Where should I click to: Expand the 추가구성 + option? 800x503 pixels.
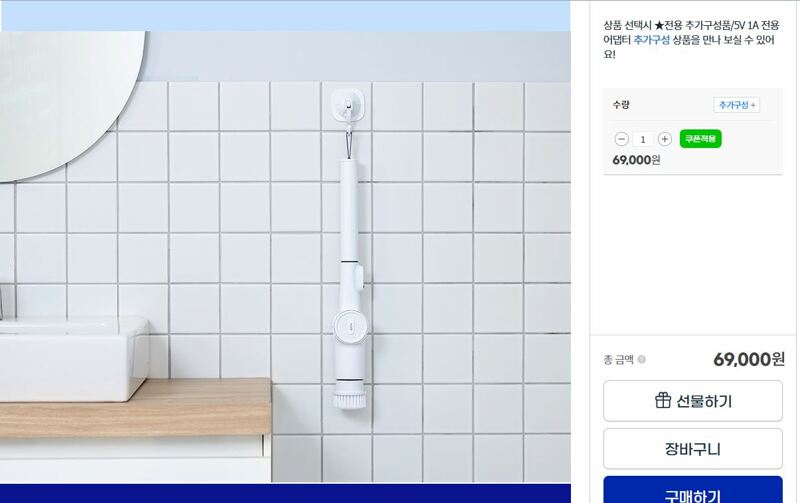(737, 105)
